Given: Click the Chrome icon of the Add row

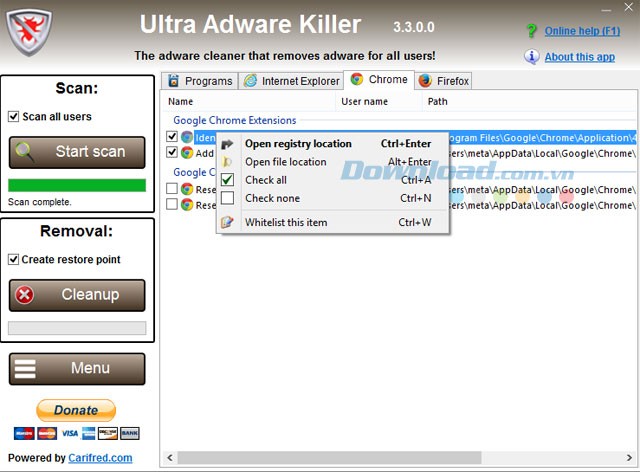Looking at the screenshot, I should click(x=187, y=153).
